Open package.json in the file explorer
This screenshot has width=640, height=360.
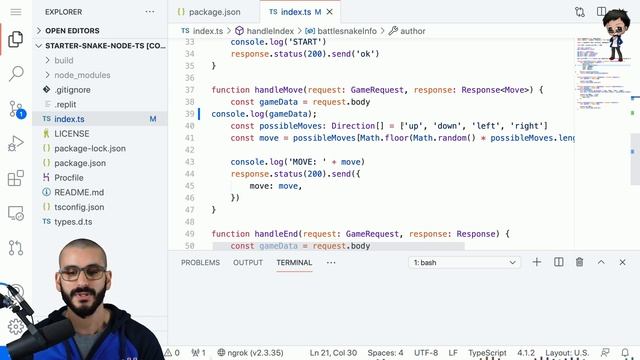click(x=100, y=163)
